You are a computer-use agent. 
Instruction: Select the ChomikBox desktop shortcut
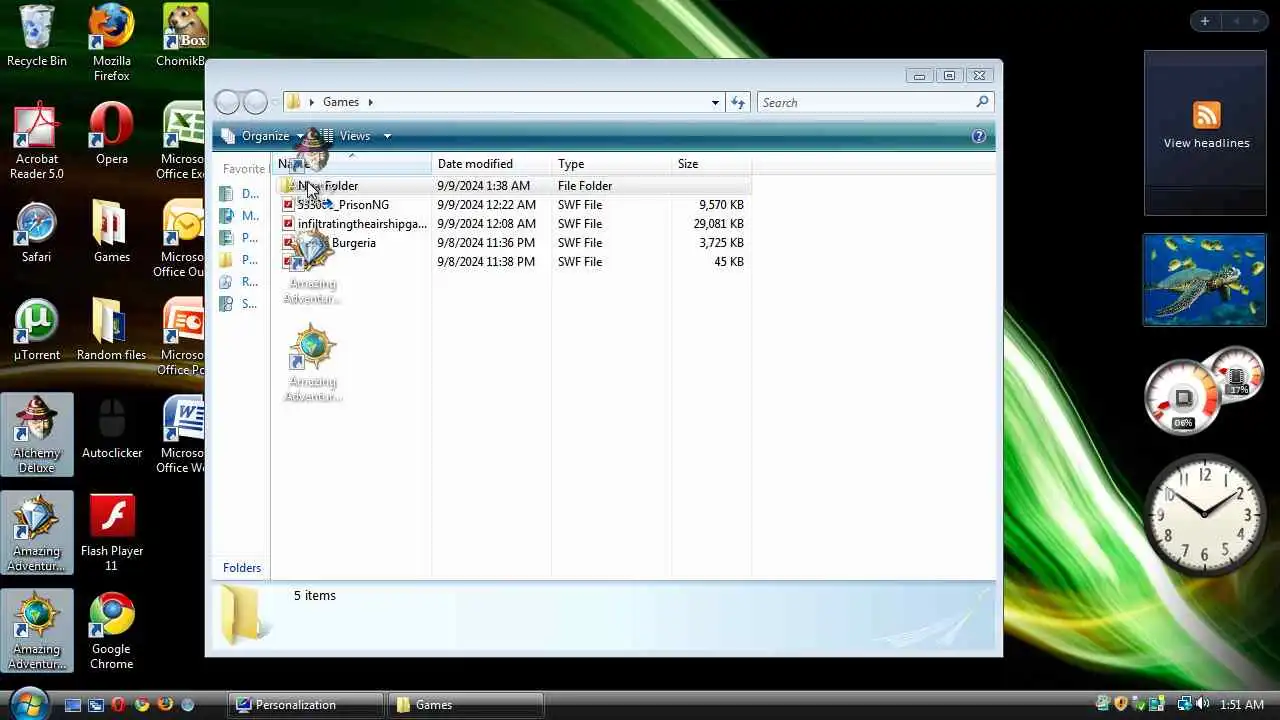click(184, 36)
